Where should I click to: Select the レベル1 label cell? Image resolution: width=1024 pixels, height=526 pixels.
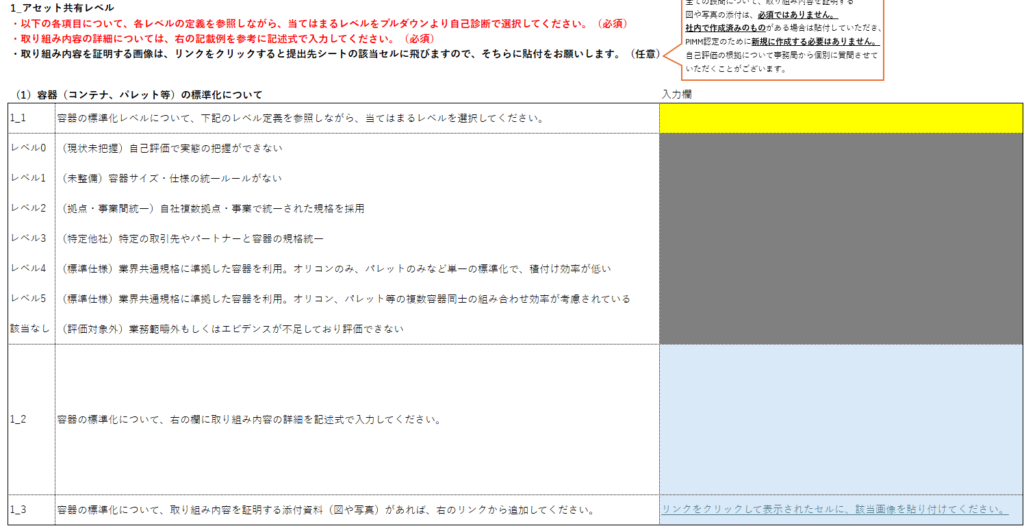[x=30, y=178]
